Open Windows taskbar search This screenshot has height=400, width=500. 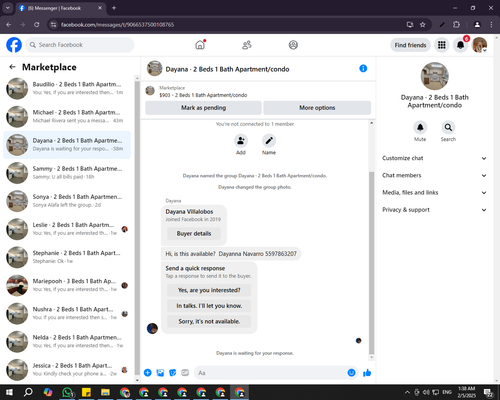(x=28, y=392)
